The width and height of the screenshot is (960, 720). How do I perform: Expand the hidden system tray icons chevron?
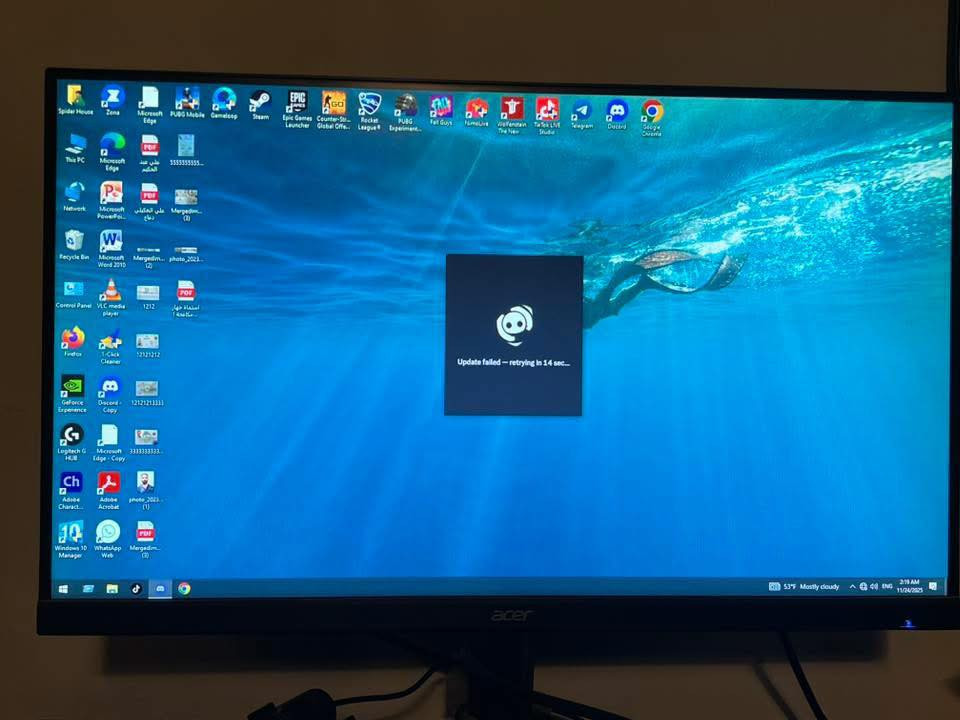pyautogui.click(x=852, y=586)
